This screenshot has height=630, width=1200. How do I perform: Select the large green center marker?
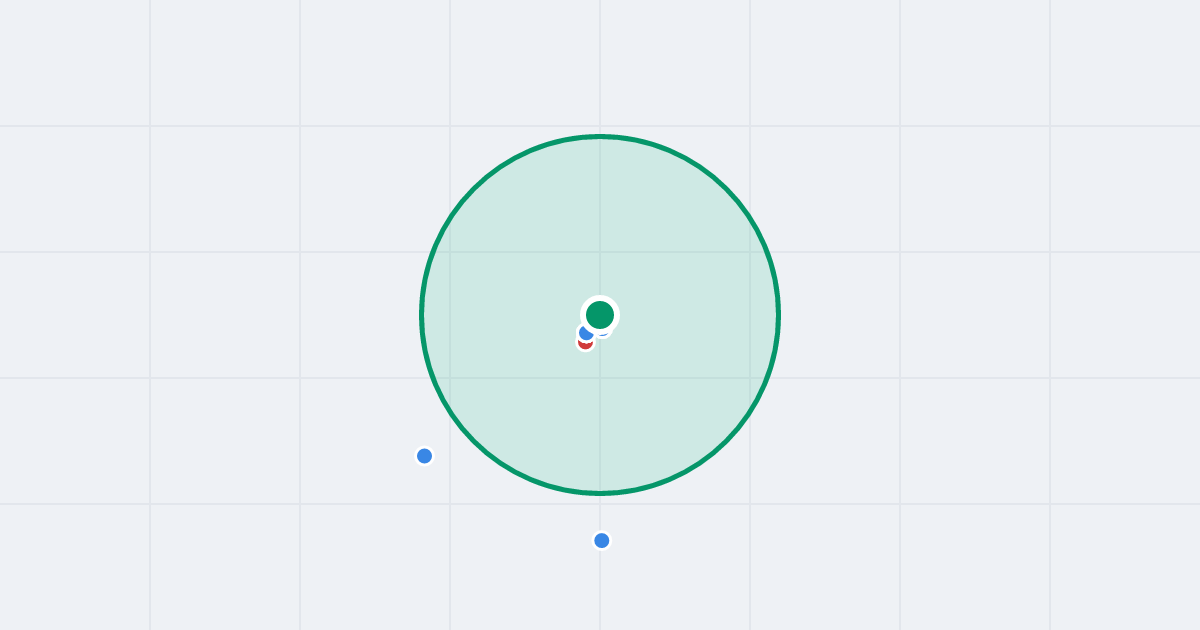point(600,315)
